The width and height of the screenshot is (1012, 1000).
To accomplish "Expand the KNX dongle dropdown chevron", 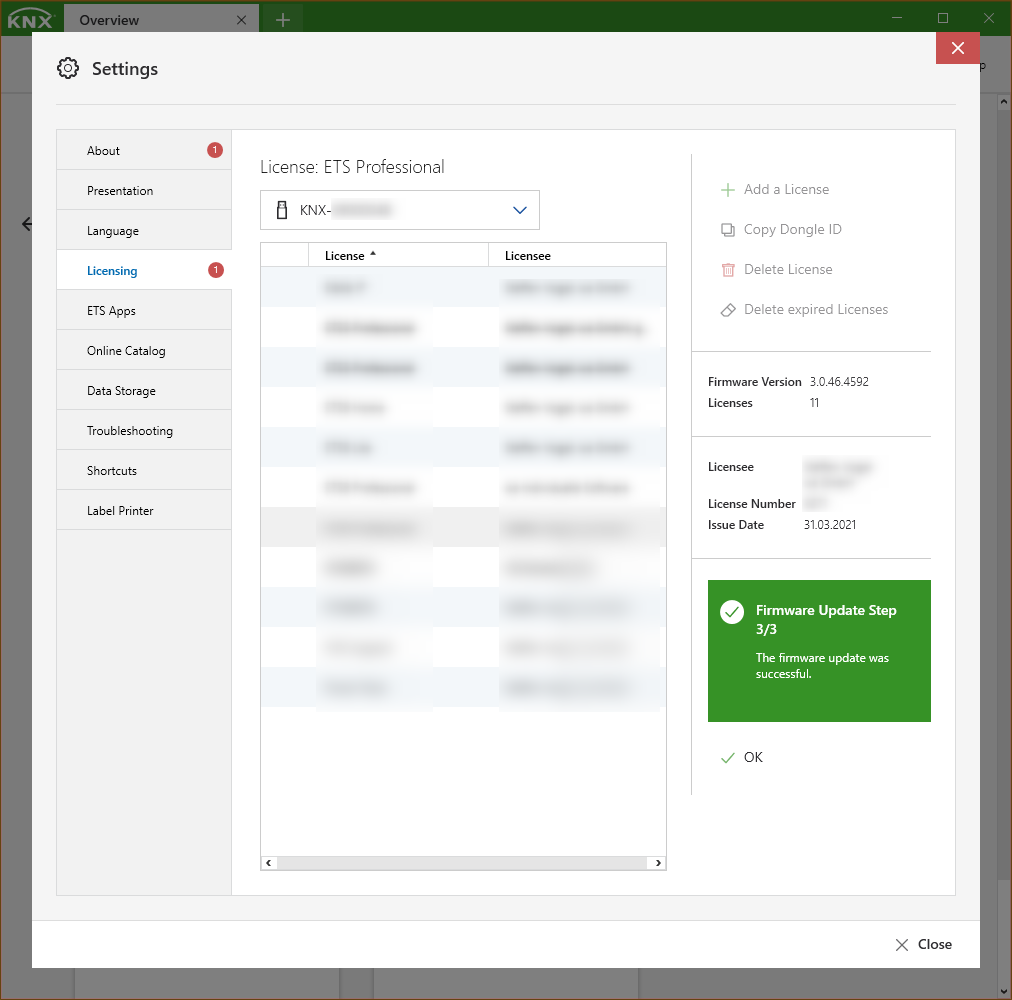I will [x=520, y=210].
